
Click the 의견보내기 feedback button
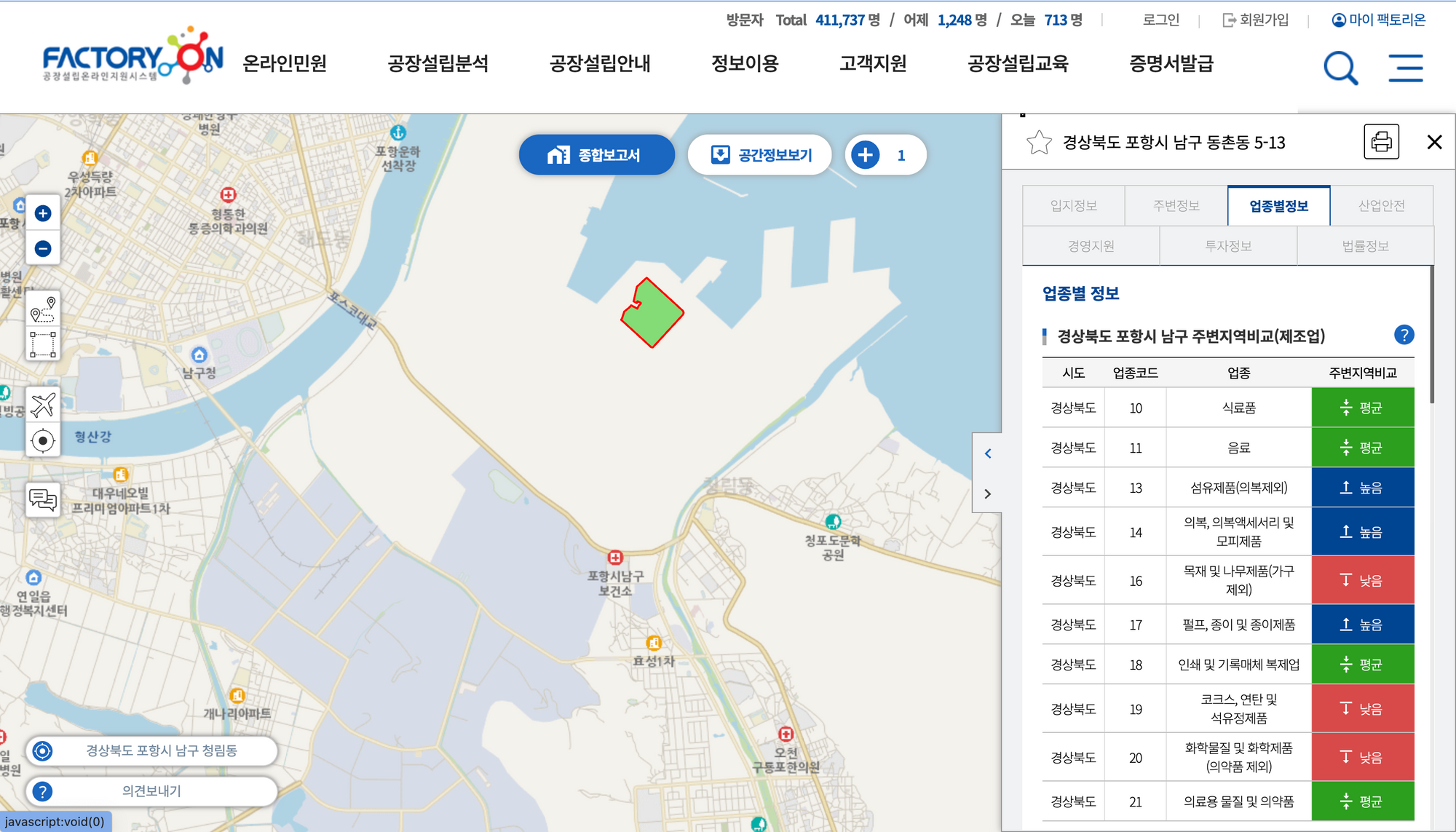coord(150,792)
